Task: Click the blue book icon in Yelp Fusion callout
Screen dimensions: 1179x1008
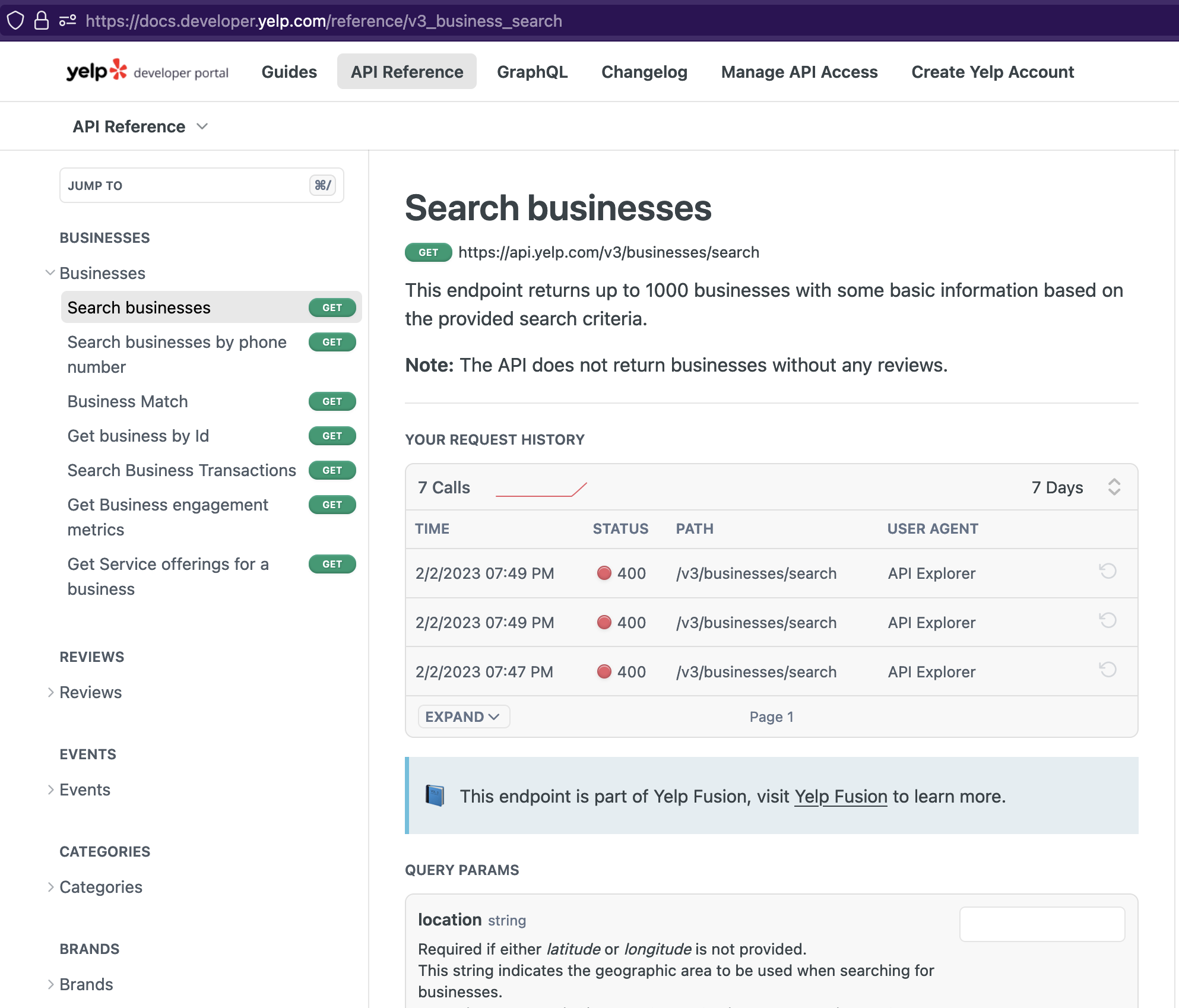Action: (435, 795)
